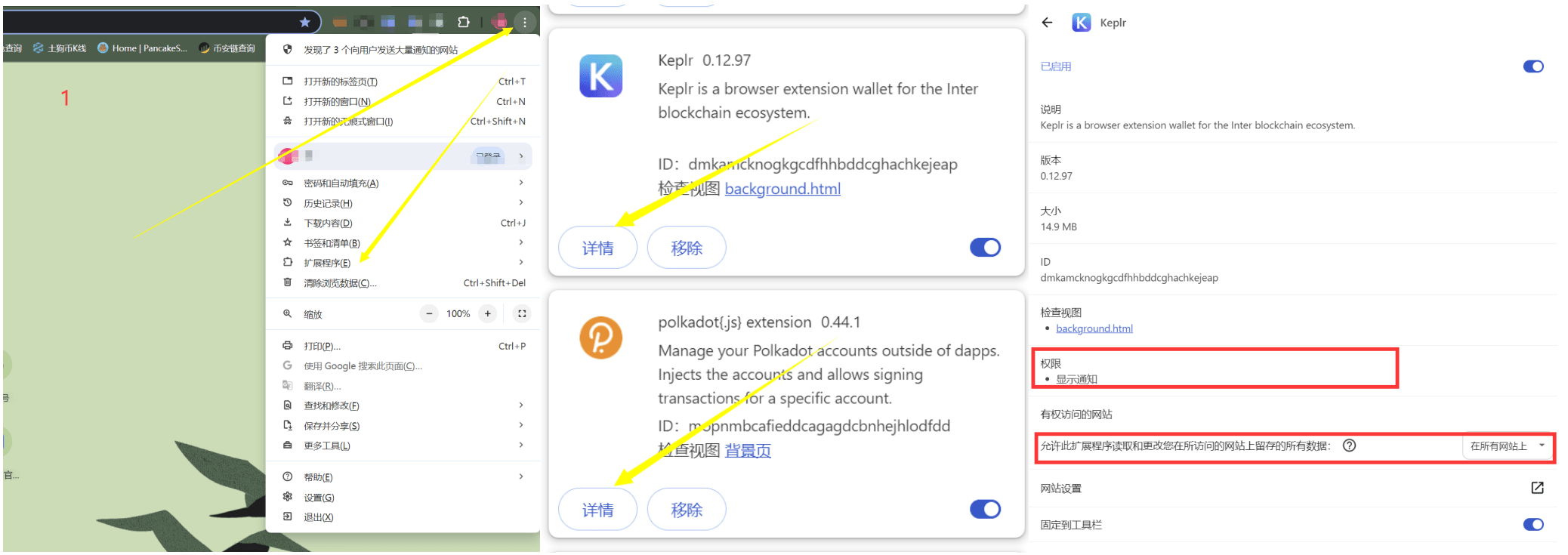Click the share icon beside 保存并分享
Viewport: 1568px width, 555px height.
[x=287, y=425]
